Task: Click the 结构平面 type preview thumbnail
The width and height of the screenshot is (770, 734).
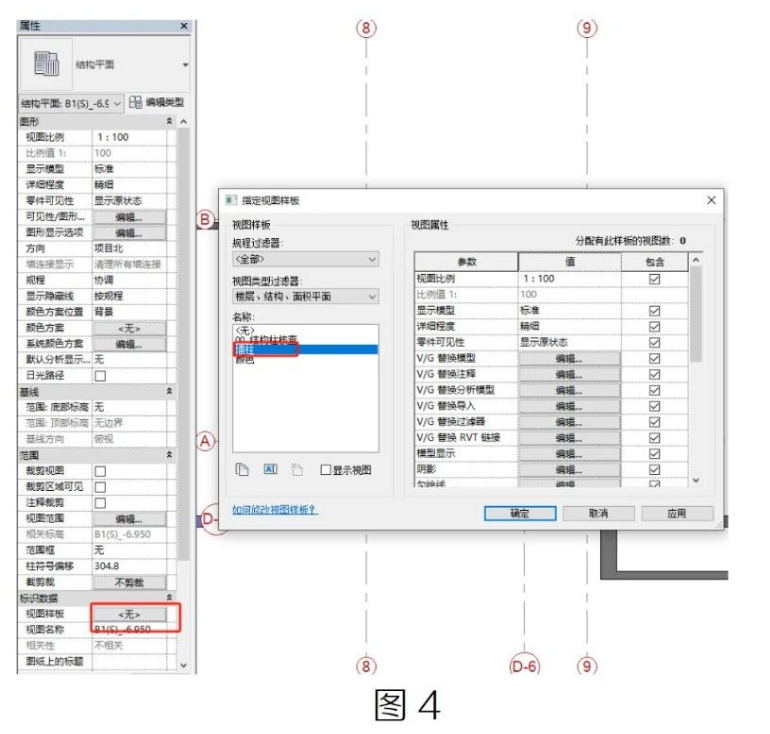Action: click(x=47, y=64)
